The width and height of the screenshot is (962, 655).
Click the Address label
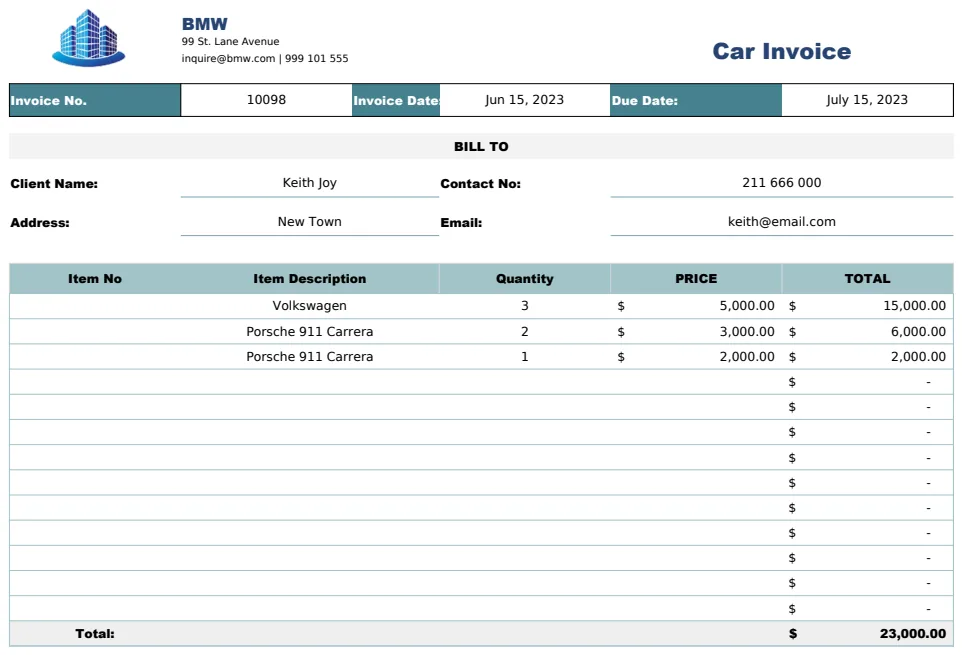pyautogui.click(x=40, y=223)
